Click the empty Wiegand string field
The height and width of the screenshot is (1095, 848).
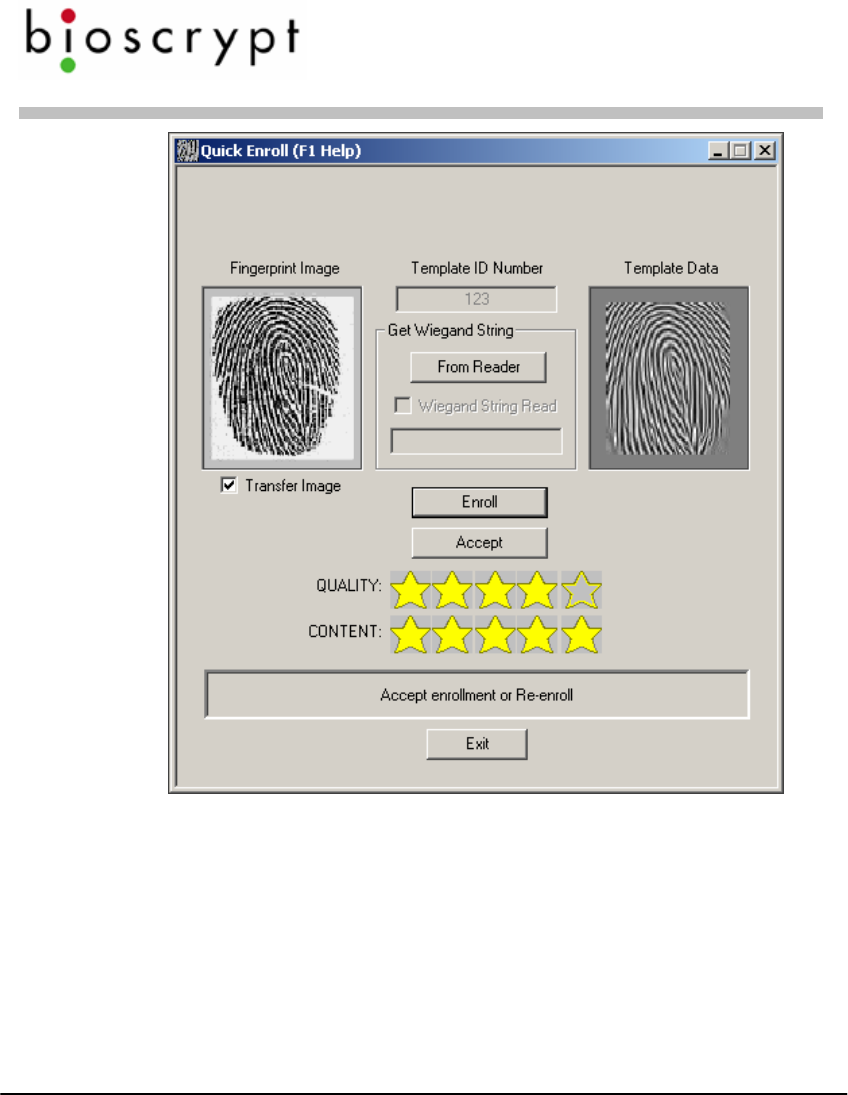point(476,441)
